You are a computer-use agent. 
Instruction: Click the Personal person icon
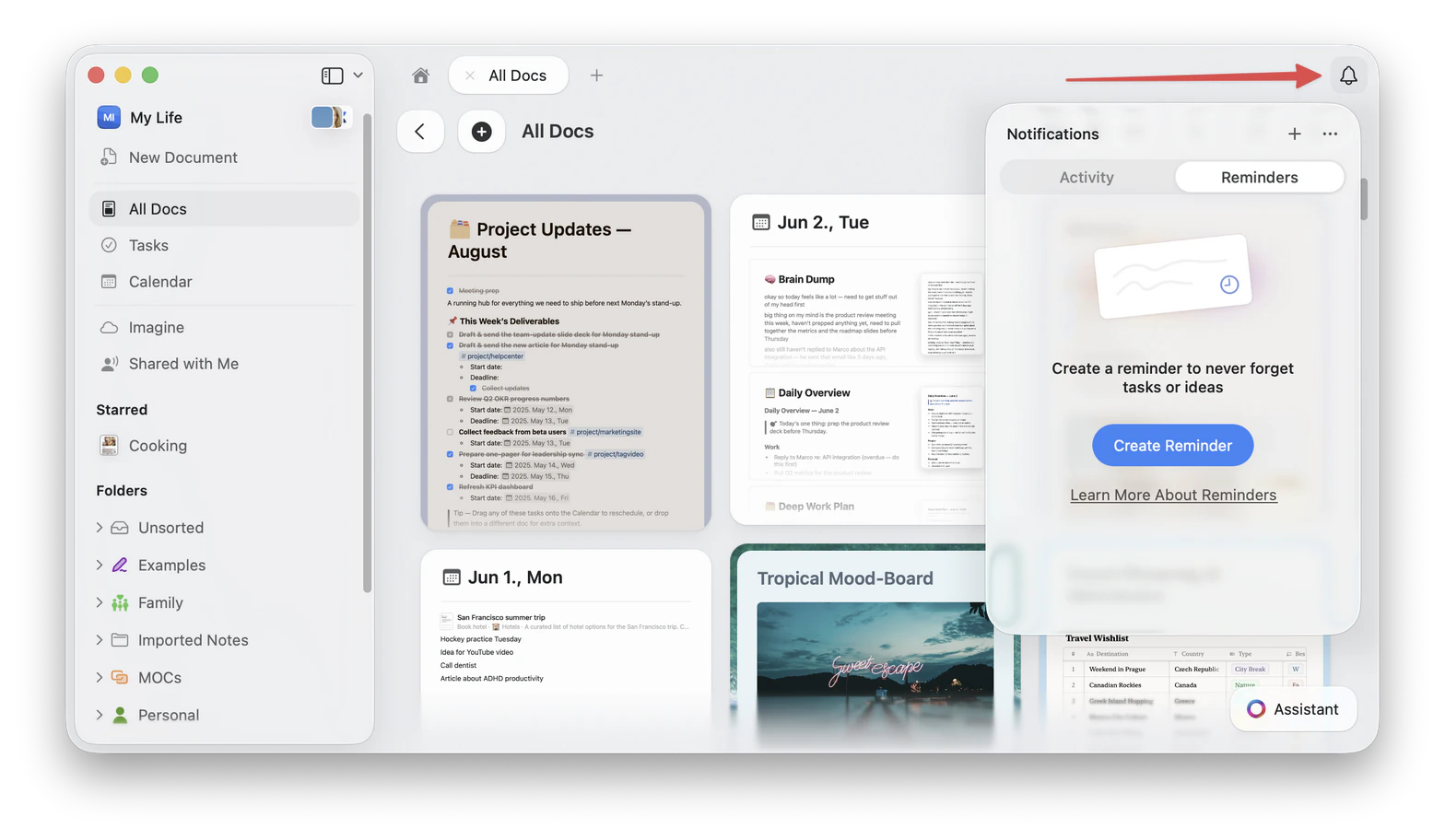120,715
